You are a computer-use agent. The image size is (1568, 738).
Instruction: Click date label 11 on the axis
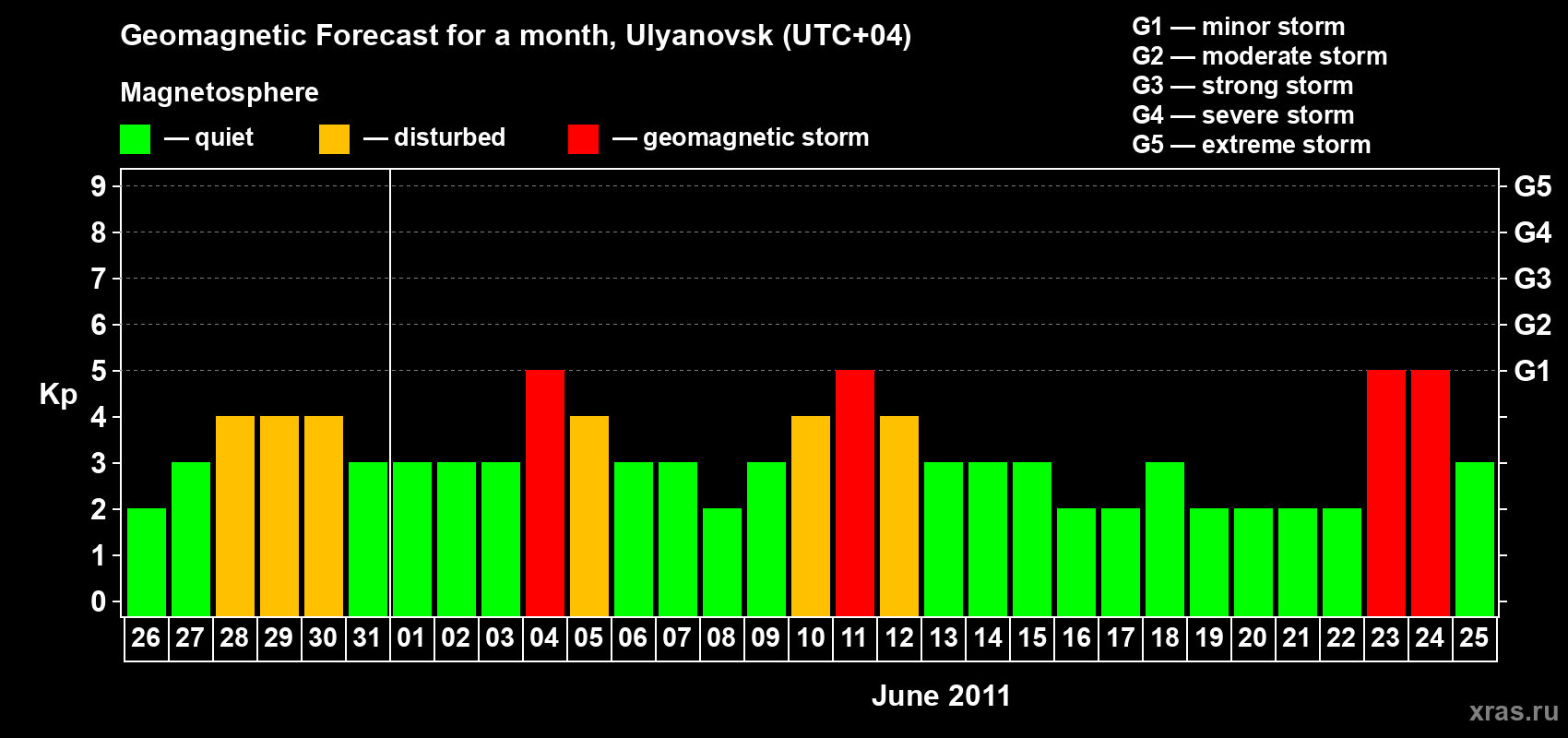(x=854, y=637)
